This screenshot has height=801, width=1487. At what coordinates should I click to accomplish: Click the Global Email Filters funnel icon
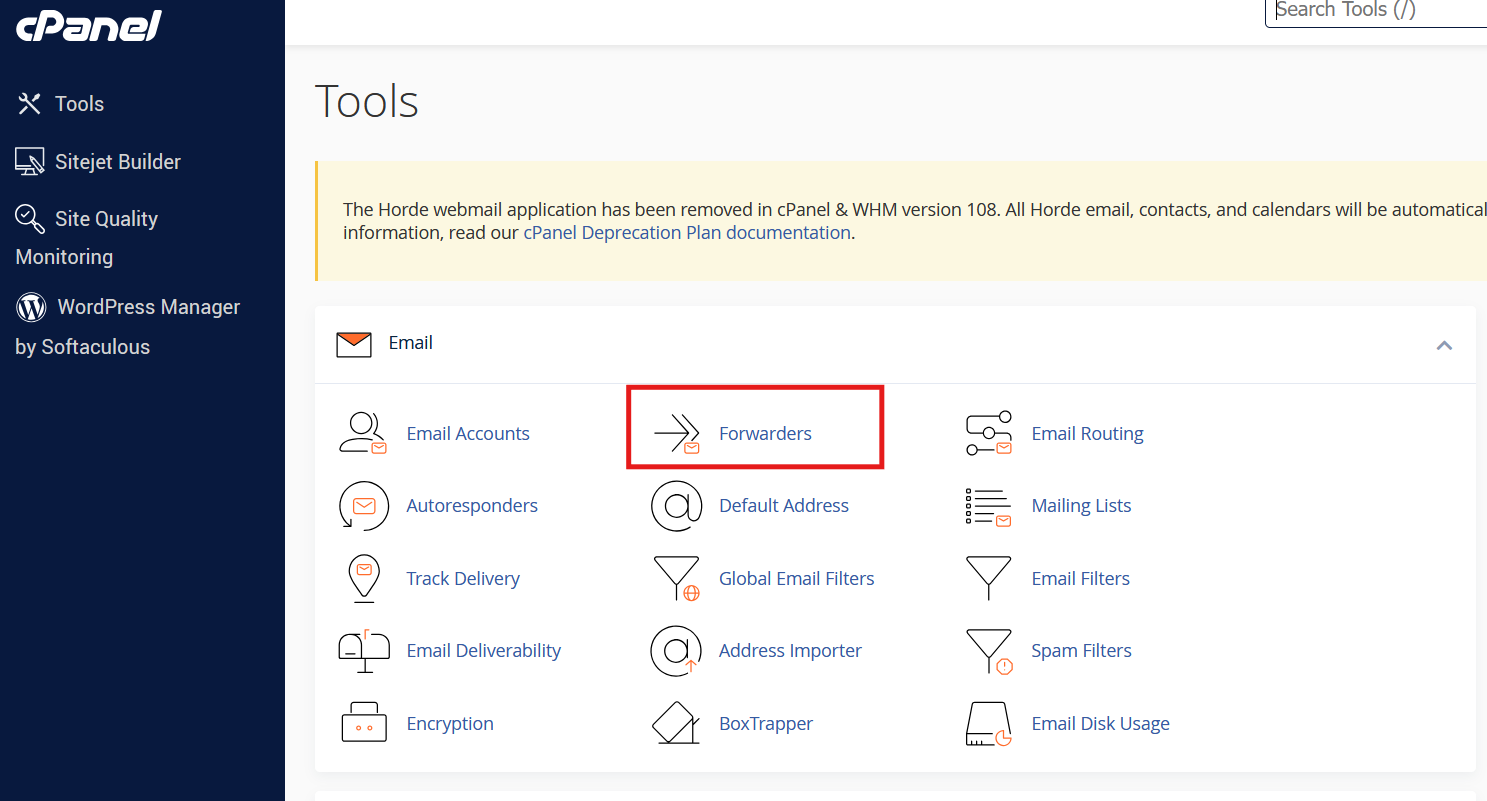coord(677,579)
